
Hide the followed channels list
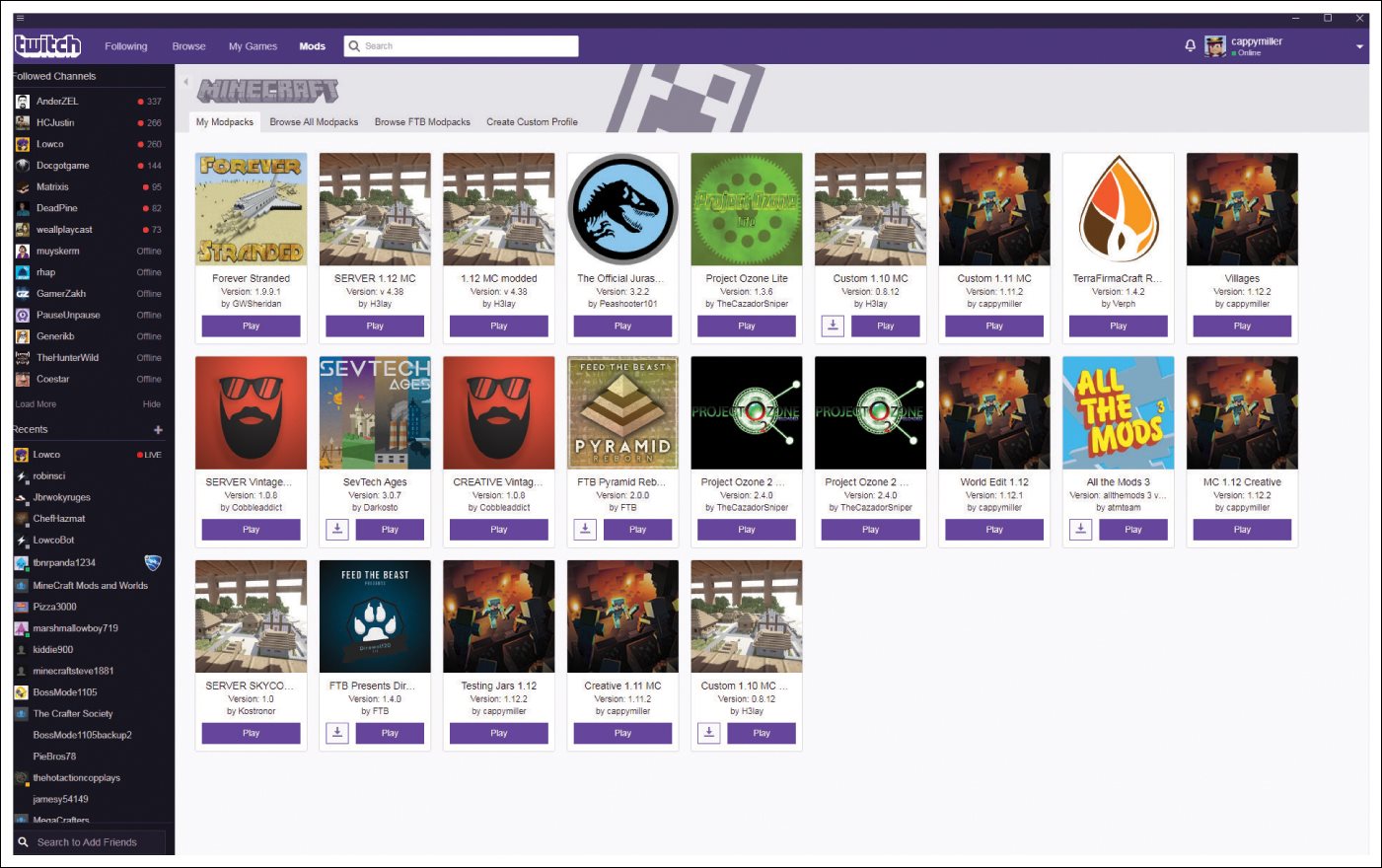click(x=151, y=404)
